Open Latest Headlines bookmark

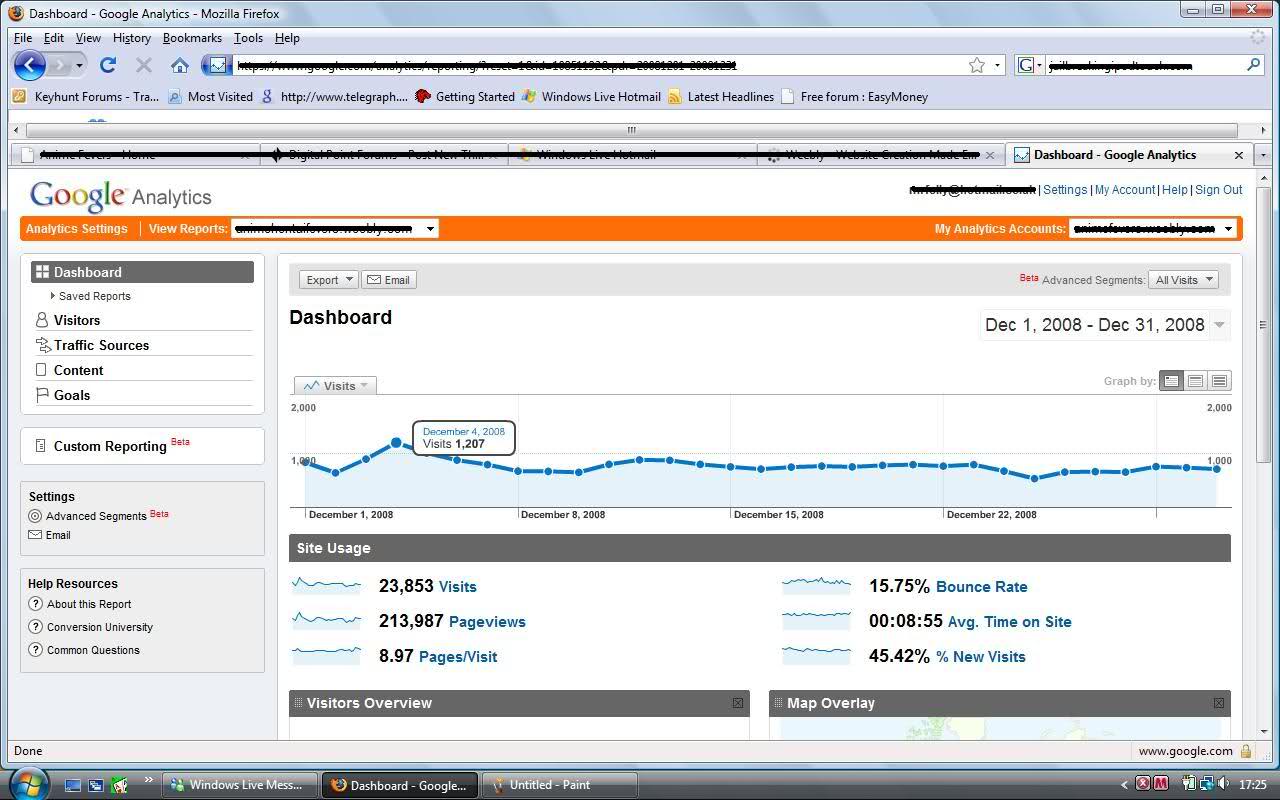pyautogui.click(x=720, y=97)
